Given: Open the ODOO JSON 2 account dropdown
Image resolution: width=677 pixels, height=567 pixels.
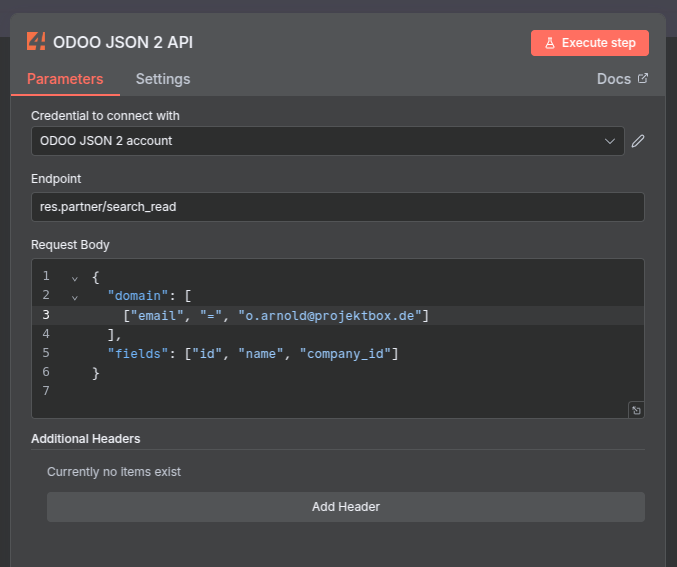Looking at the screenshot, I should coord(320,141).
